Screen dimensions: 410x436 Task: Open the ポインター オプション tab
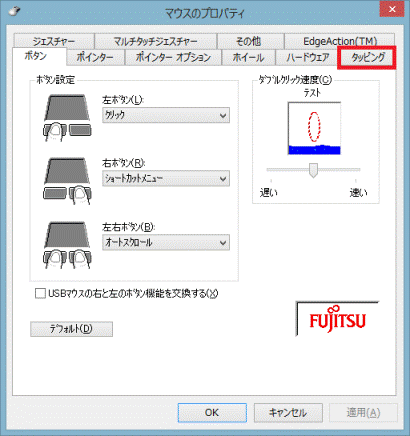click(173, 57)
